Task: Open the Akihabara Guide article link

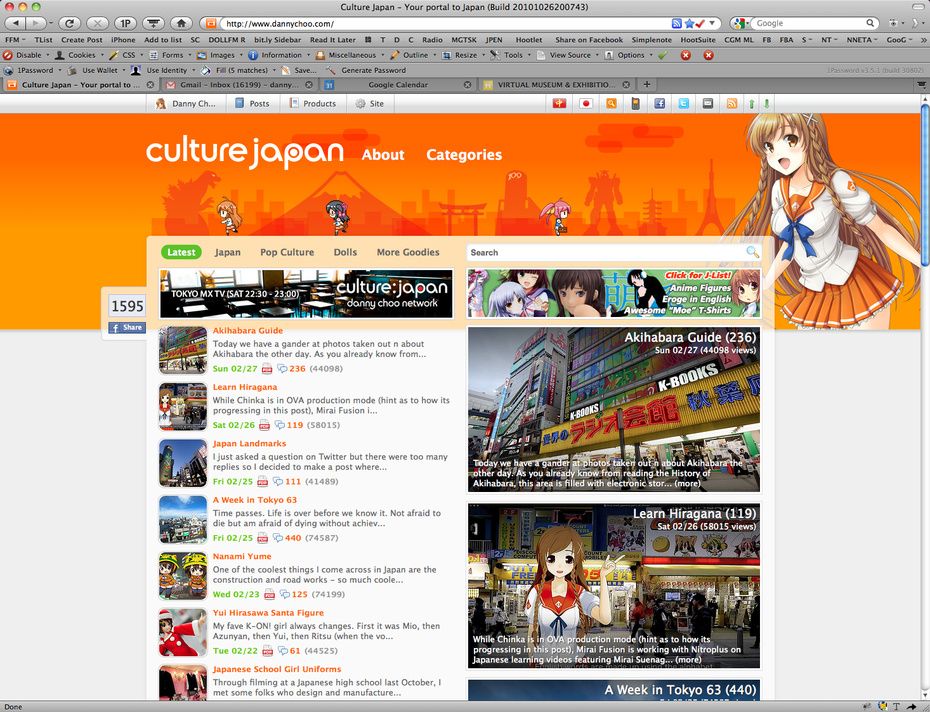Action: coord(247,330)
